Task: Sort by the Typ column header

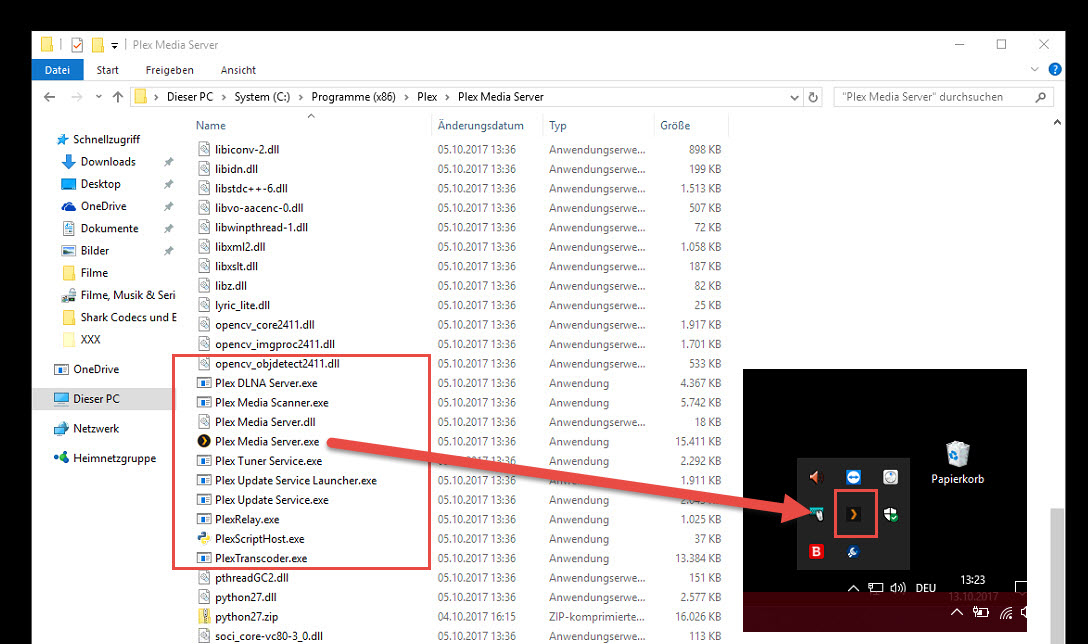Action: [x=558, y=126]
